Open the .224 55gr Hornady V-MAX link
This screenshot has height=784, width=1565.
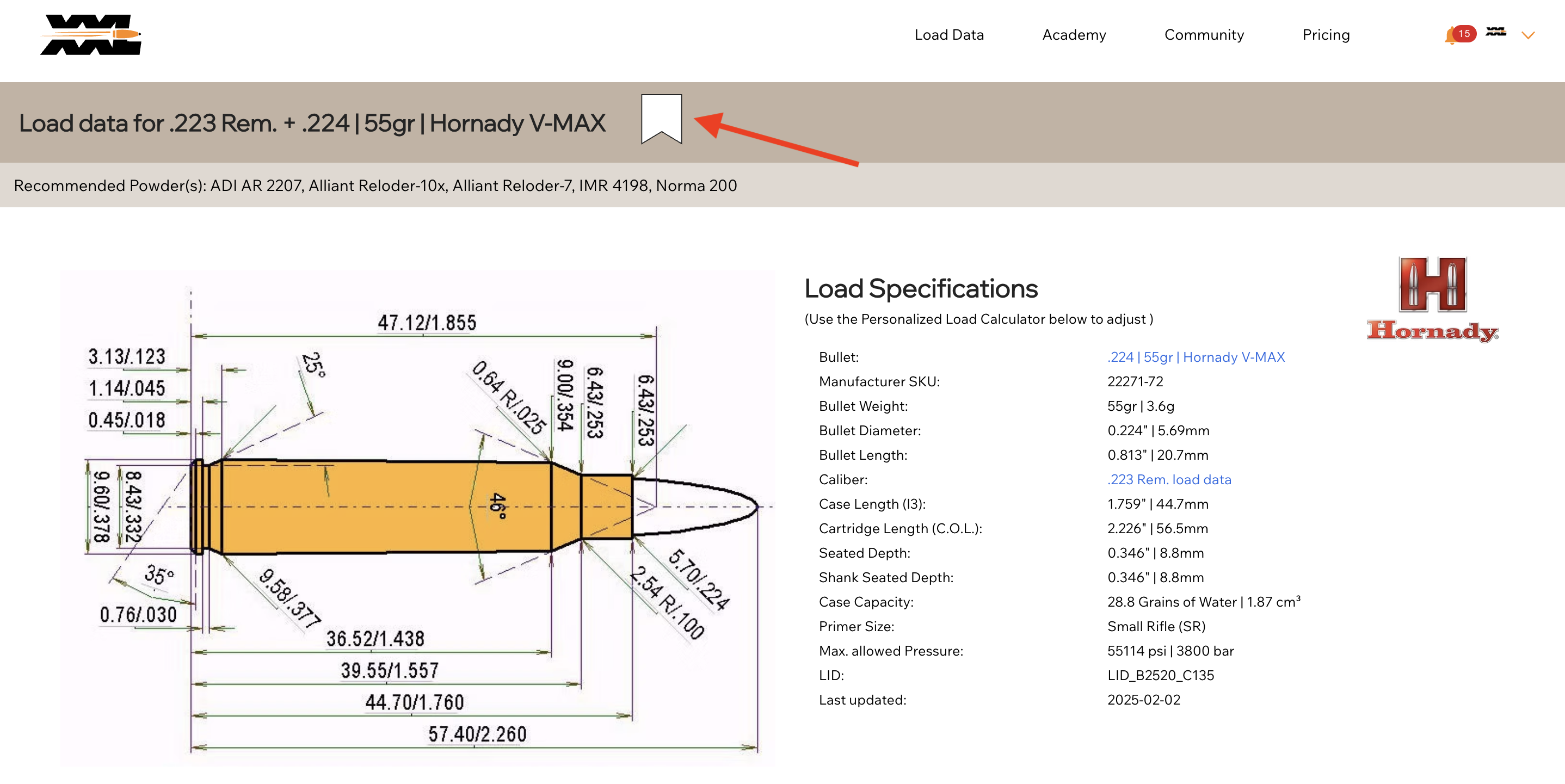[x=1196, y=357]
